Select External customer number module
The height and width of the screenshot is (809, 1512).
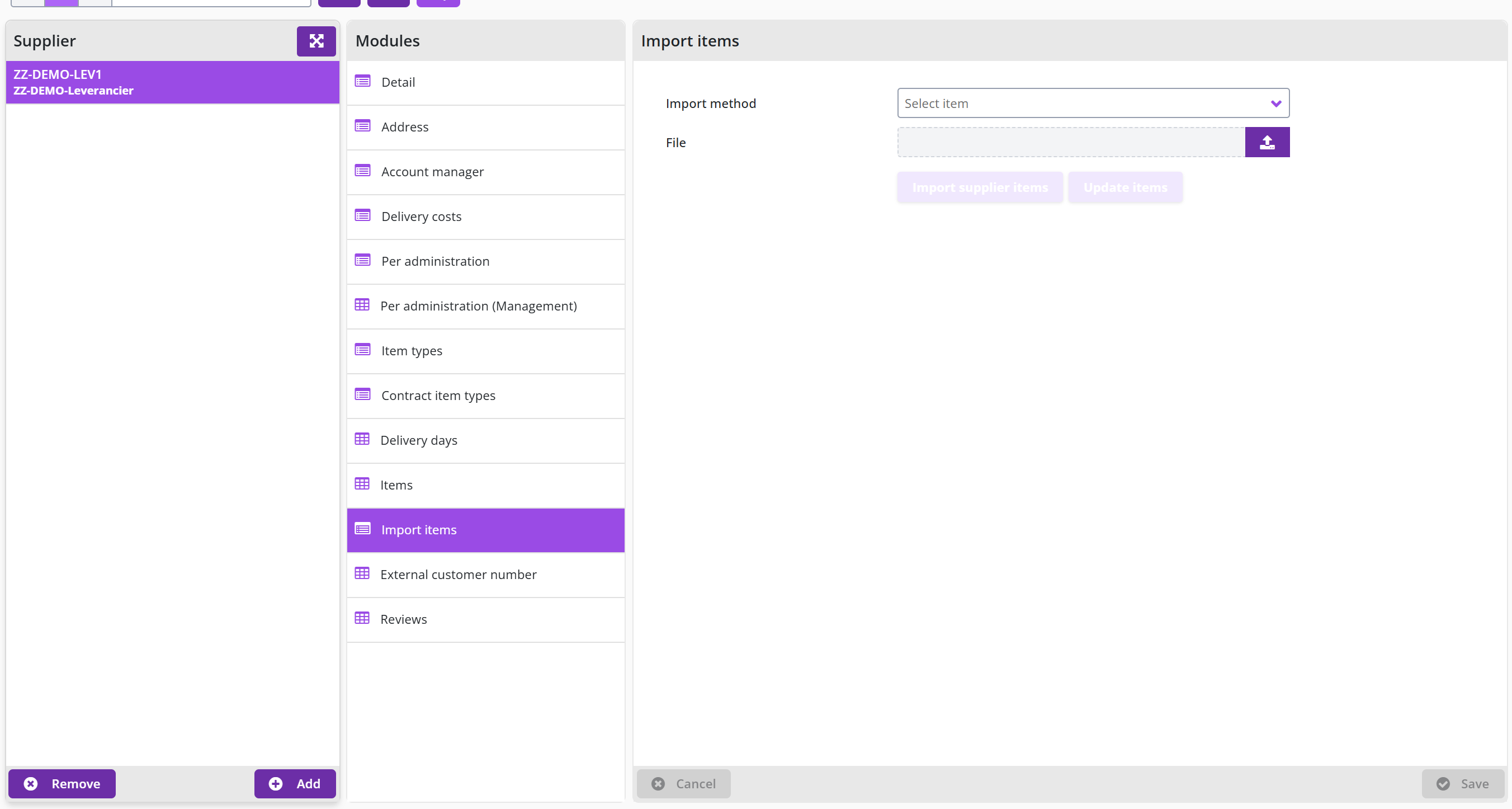[x=485, y=575]
